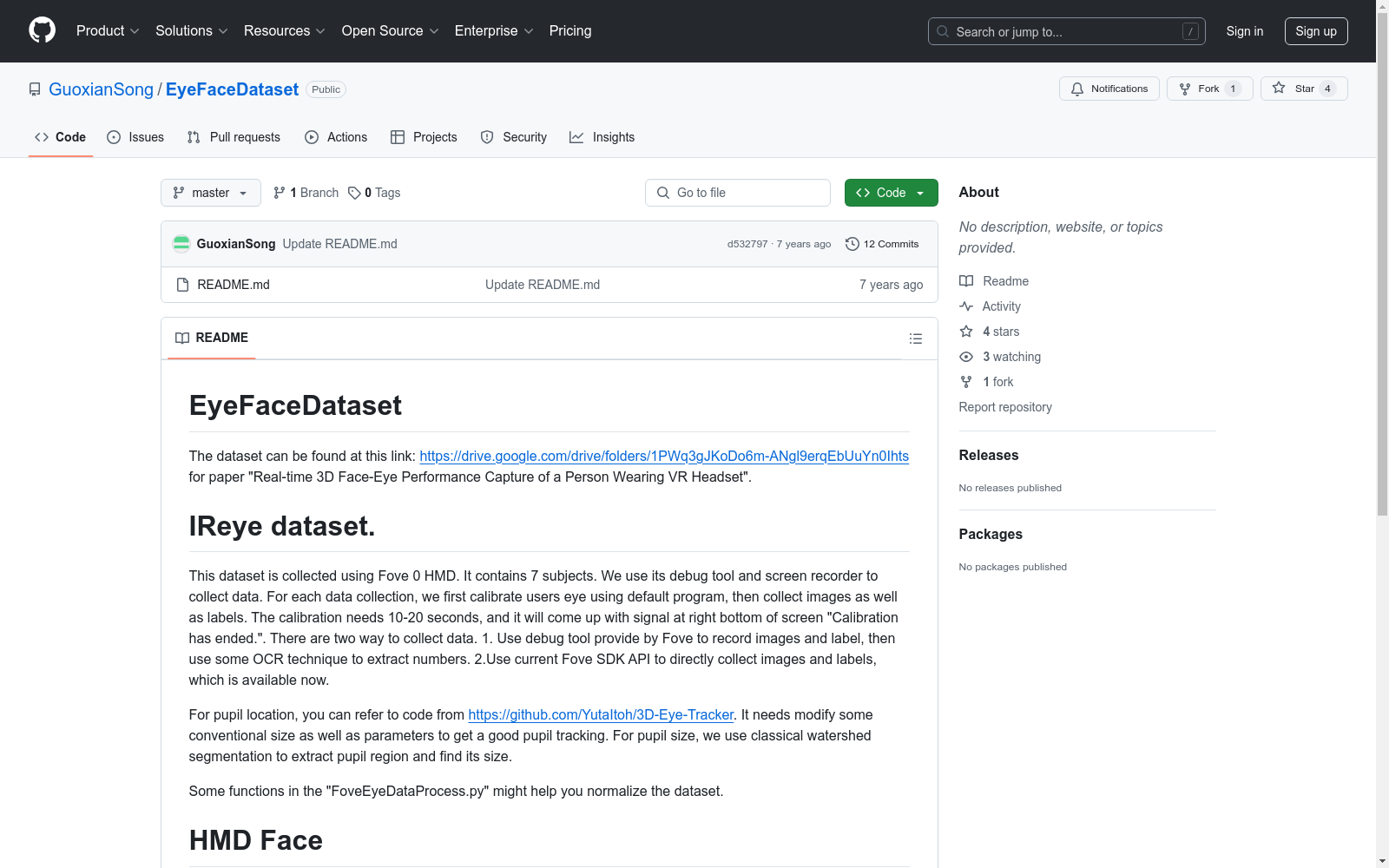Expand the Enterprise menu
The height and width of the screenshot is (868, 1389).
pyautogui.click(x=494, y=31)
